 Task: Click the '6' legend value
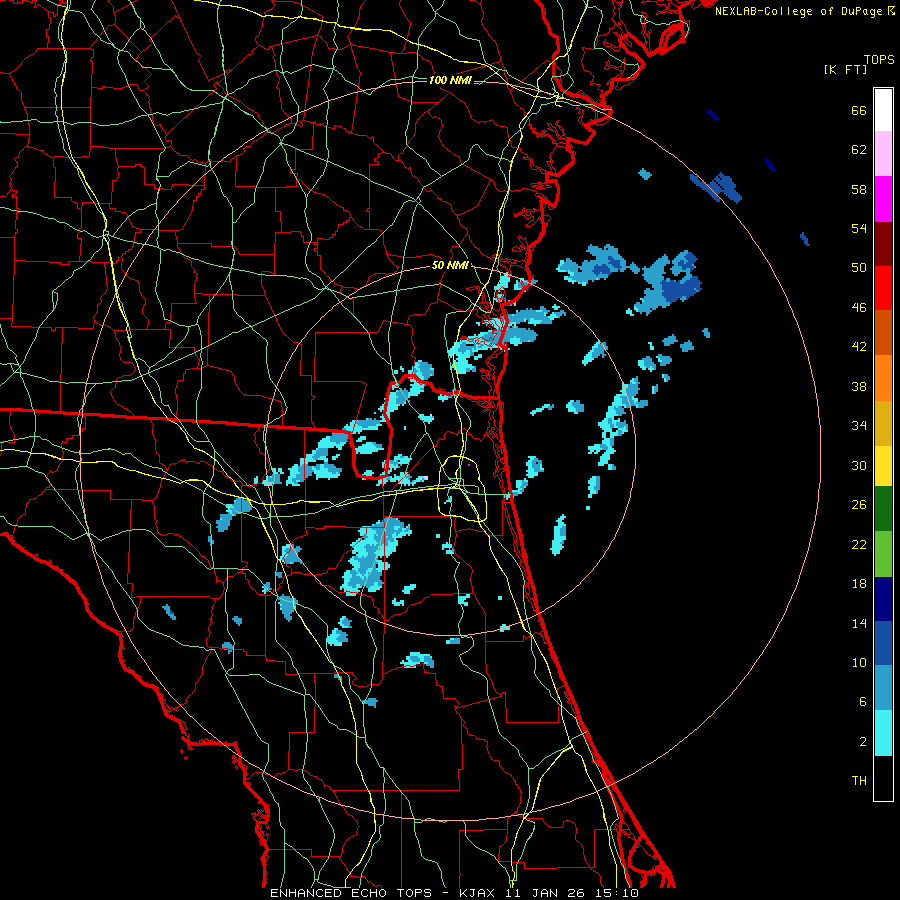tap(863, 702)
